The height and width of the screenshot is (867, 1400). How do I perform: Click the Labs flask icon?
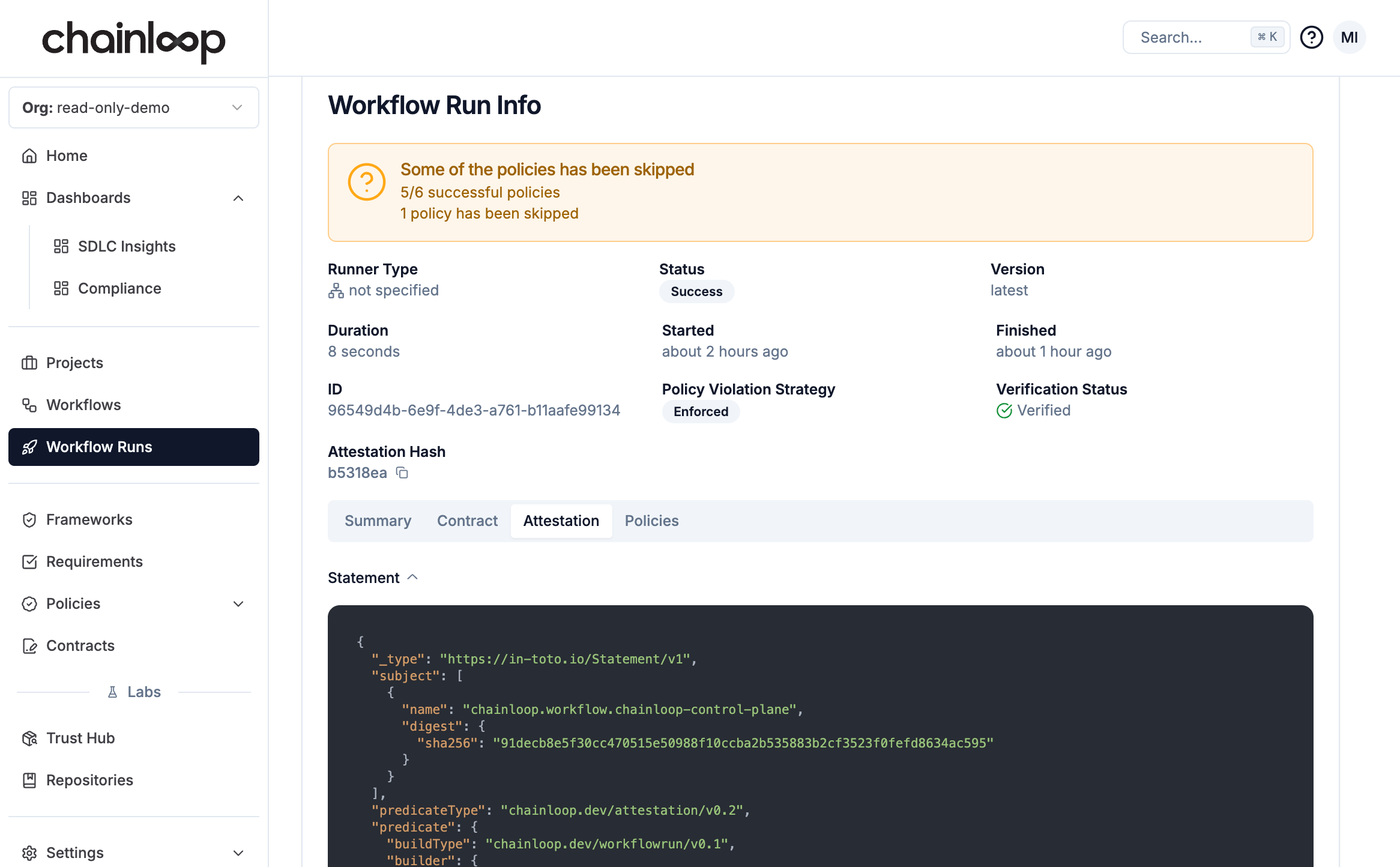(112, 692)
